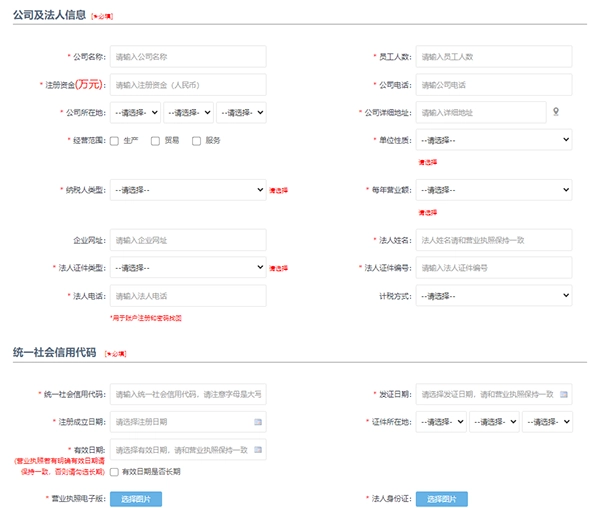This screenshot has width=600, height=508.
Task: Open the calendar icon in 发证日期 field
Action: pyautogui.click(x=564, y=394)
